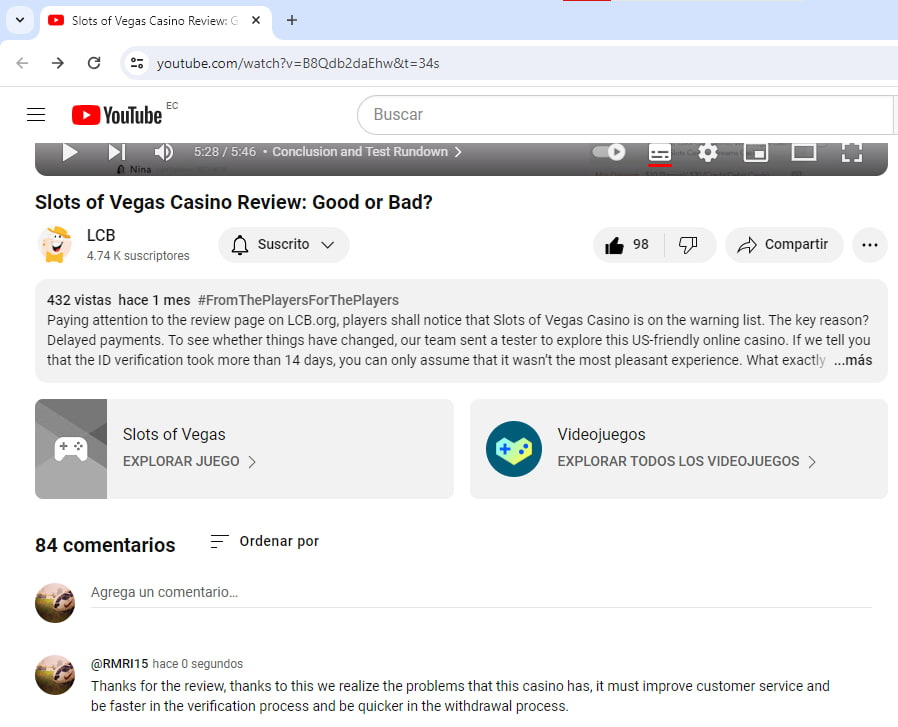
Task: Select the youtube.com URL in address bar
Action: (298, 63)
